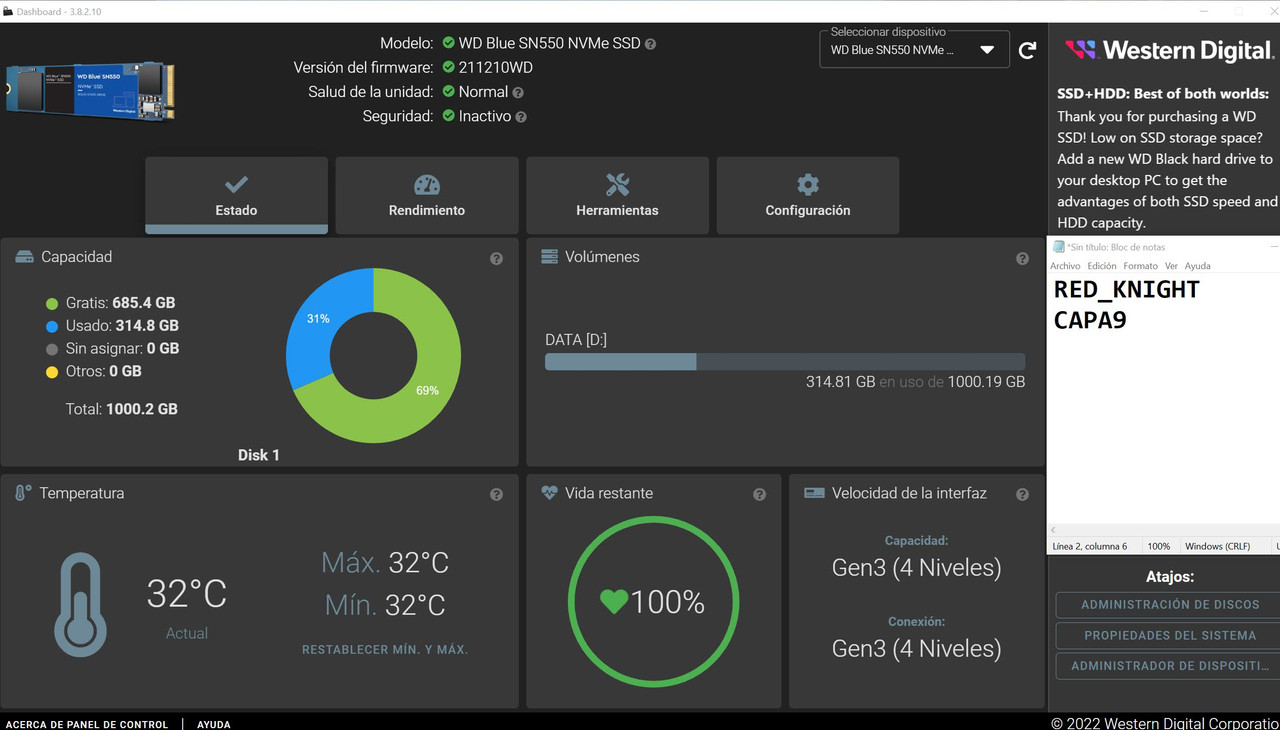The height and width of the screenshot is (730, 1280).
Task: Open help for the Temperatura panel
Action: point(496,494)
